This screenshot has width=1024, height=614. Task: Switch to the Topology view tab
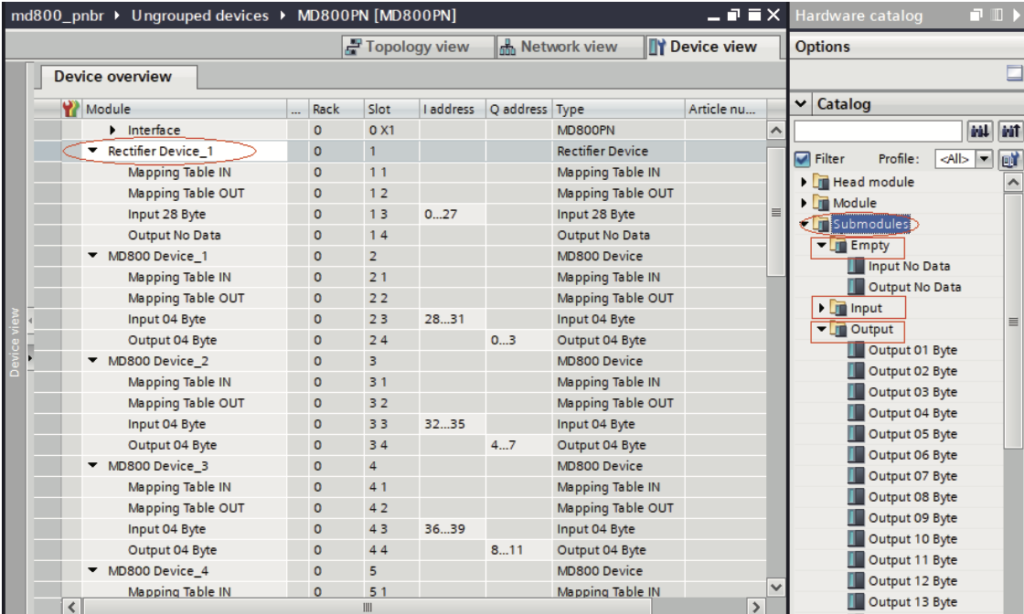tap(418, 47)
